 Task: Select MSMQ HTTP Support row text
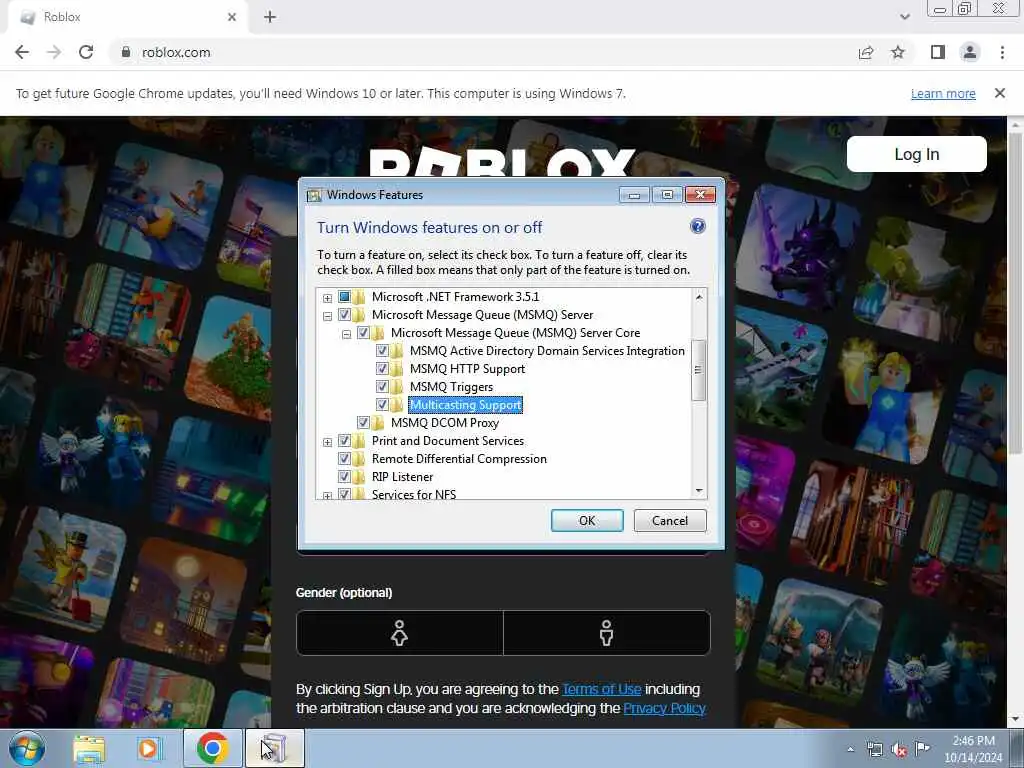467,369
